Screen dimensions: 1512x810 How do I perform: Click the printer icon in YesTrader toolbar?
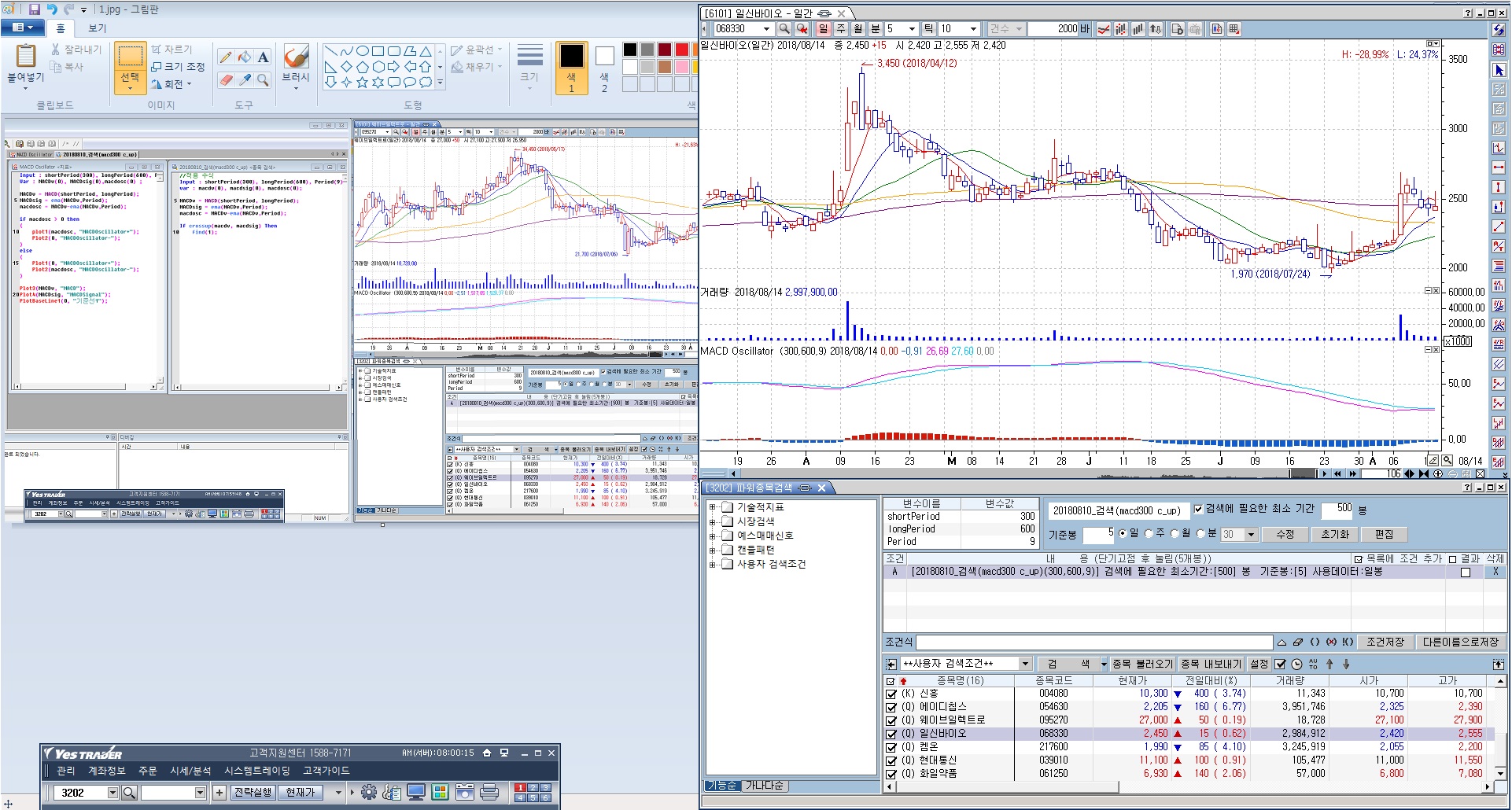click(489, 793)
